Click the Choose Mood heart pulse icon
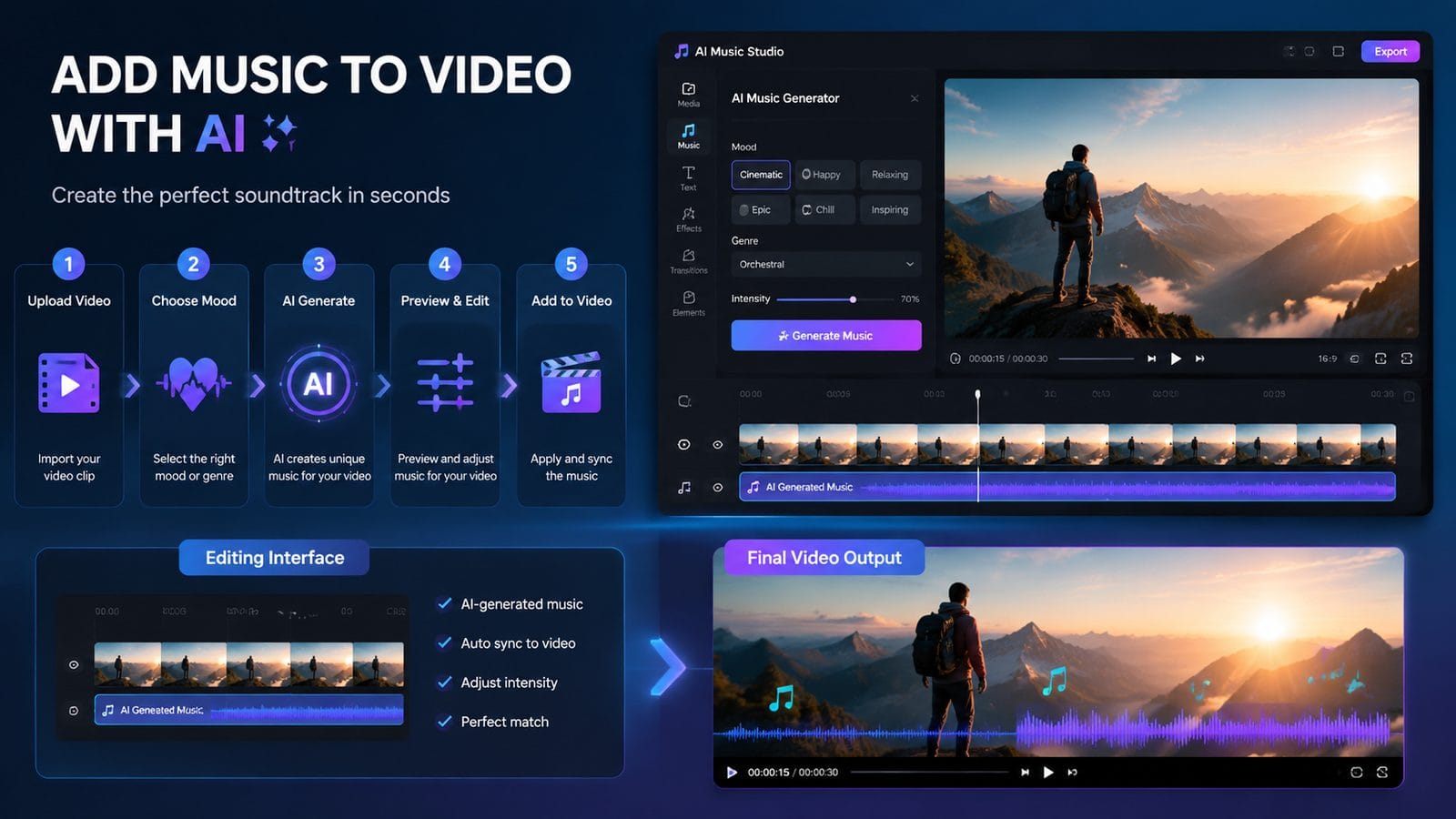The image size is (1456, 819). pyautogui.click(x=193, y=383)
